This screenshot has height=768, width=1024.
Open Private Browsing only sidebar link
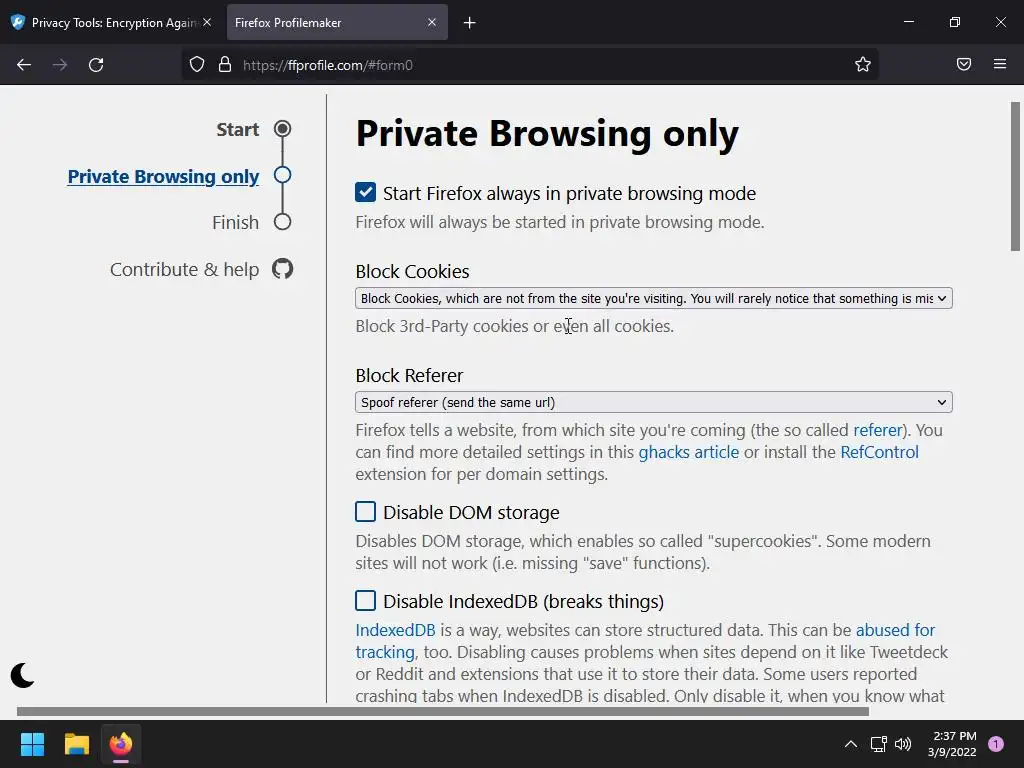pos(163,176)
